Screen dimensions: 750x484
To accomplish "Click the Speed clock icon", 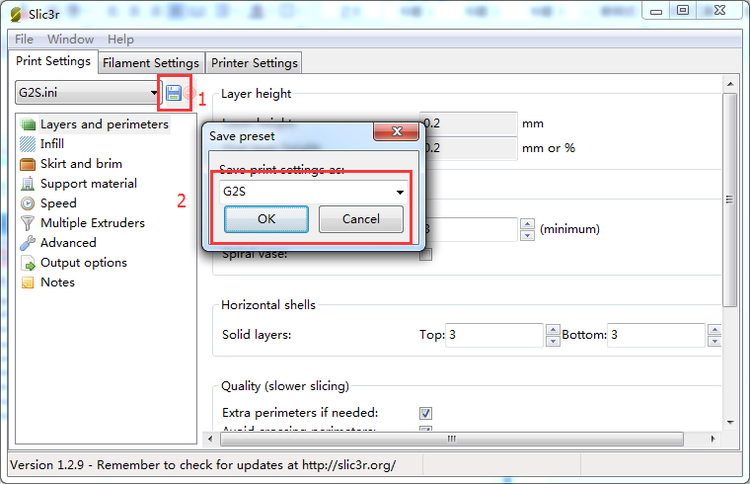I will [28, 204].
